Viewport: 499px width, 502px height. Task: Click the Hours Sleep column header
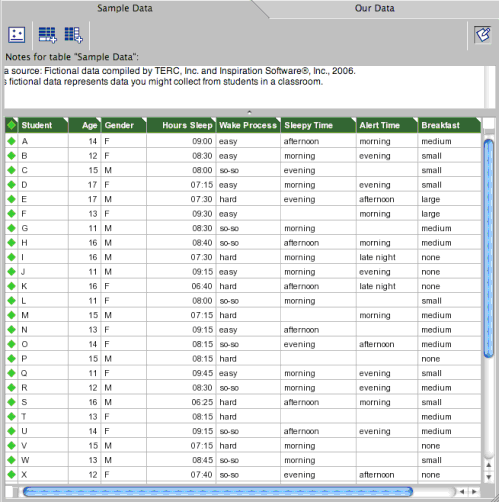[x=181, y=125]
